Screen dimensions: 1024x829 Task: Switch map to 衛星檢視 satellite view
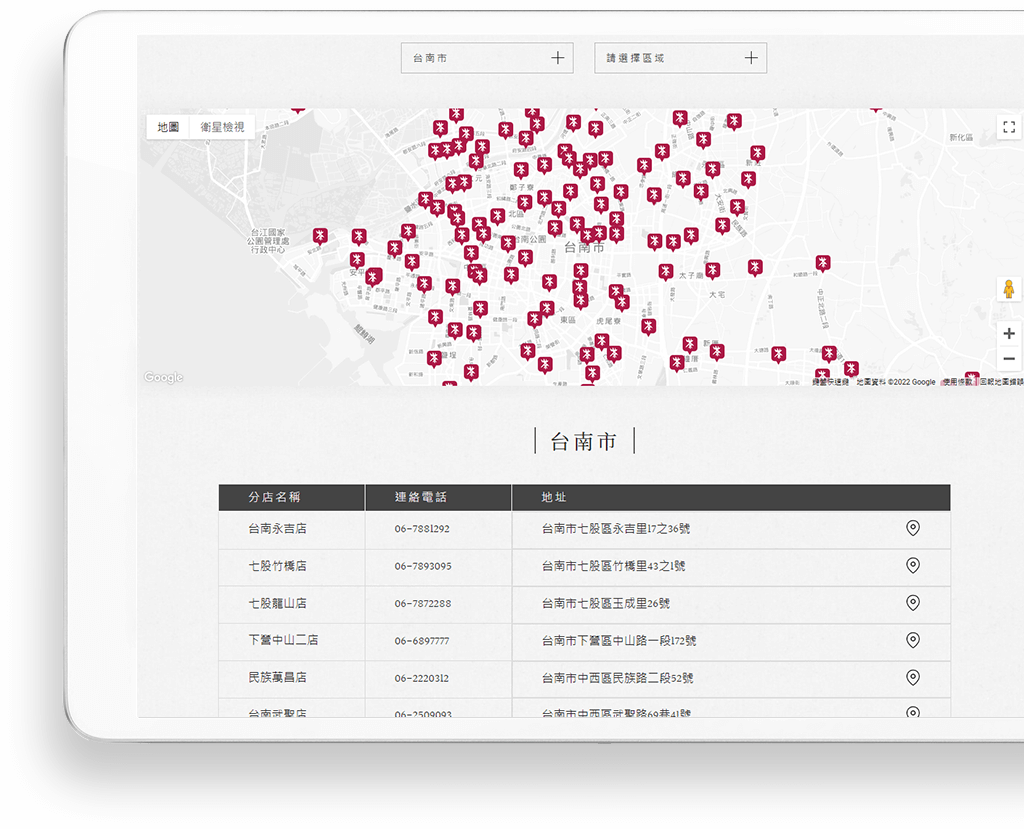[222, 127]
